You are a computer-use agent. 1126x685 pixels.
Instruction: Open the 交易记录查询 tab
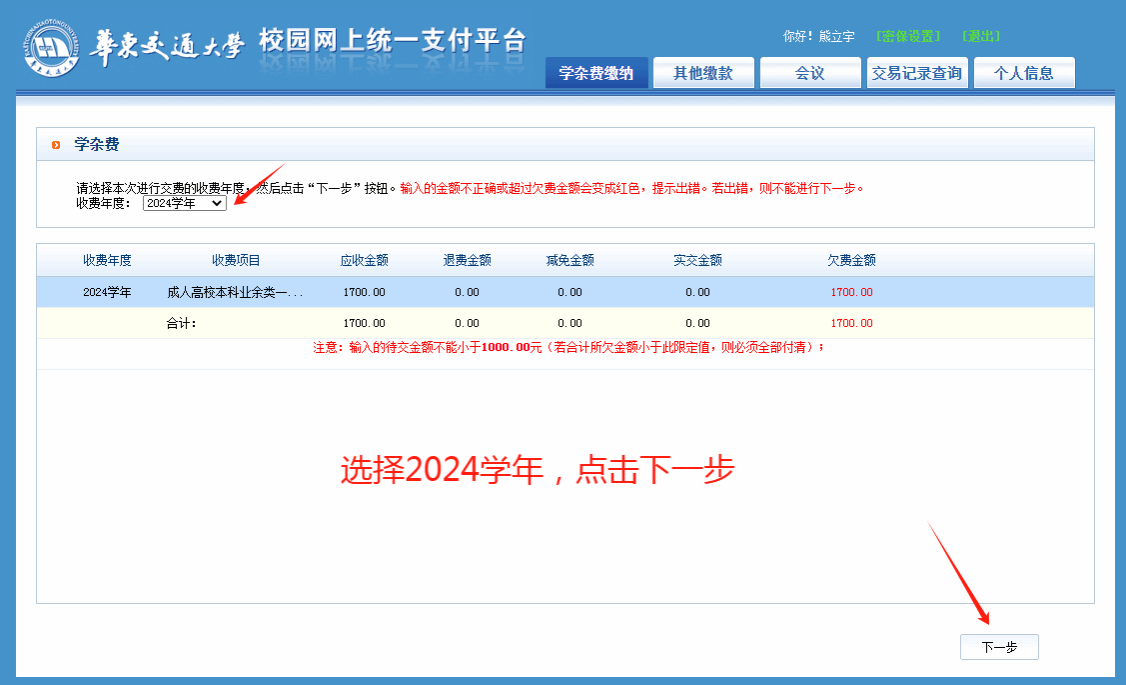click(916, 73)
